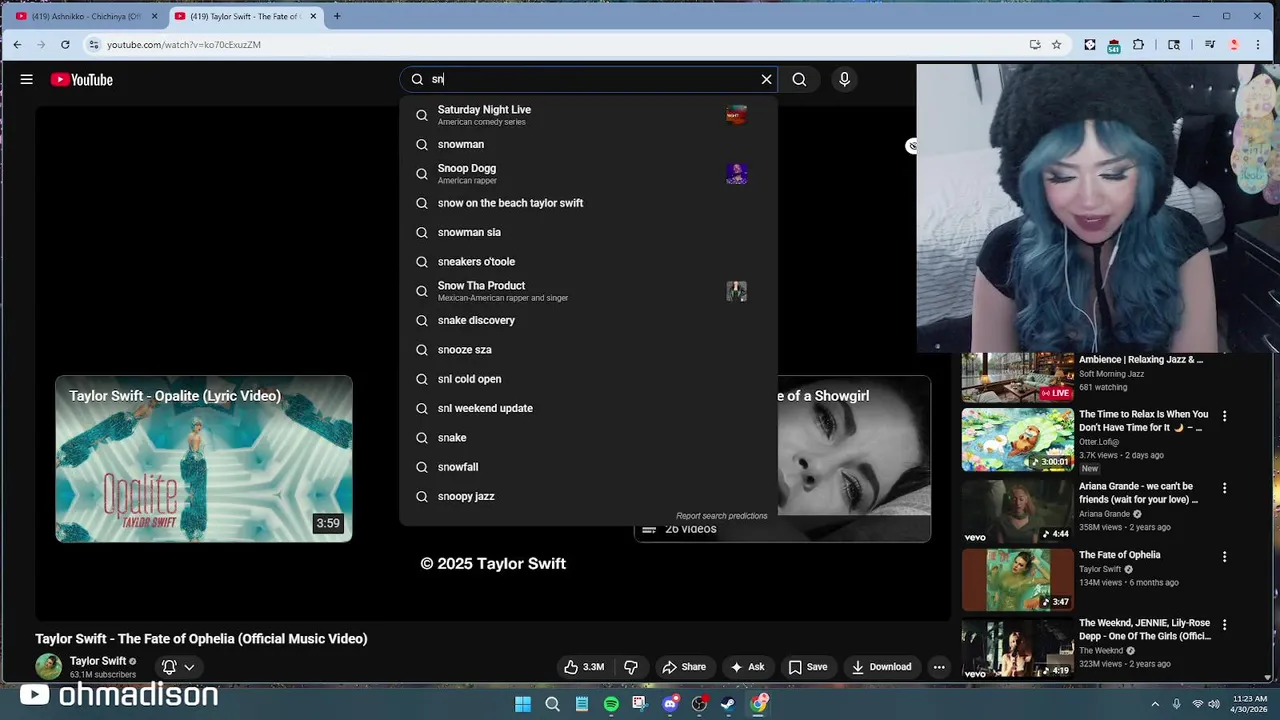This screenshot has height=720, width=1280.
Task: Like the video with thumbs up
Action: click(x=584, y=667)
